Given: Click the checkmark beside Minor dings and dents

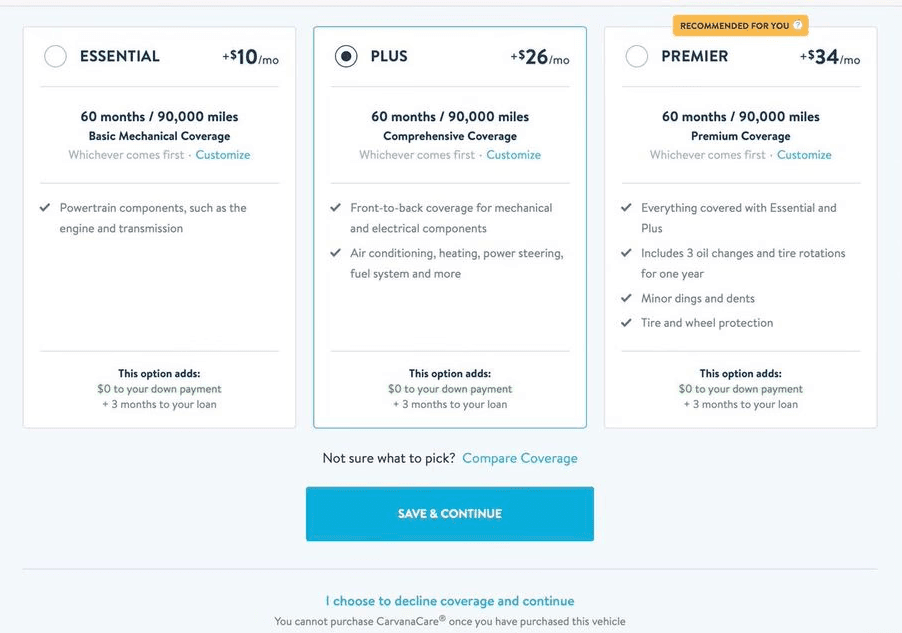Looking at the screenshot, I should coord(626,298).
